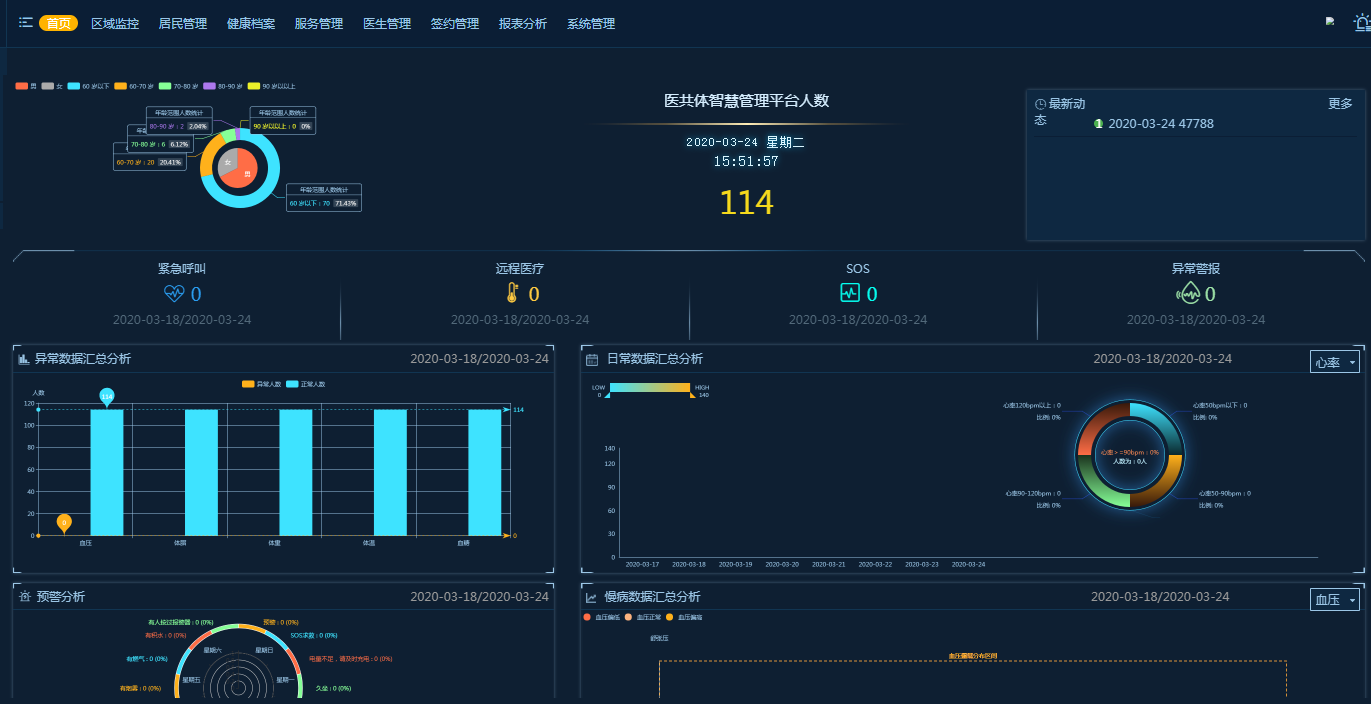Image resolution: width=1371 pixels, height=704 pixels.
Task: Open the 居民管理 menu
Action: [x=183, y=23]
